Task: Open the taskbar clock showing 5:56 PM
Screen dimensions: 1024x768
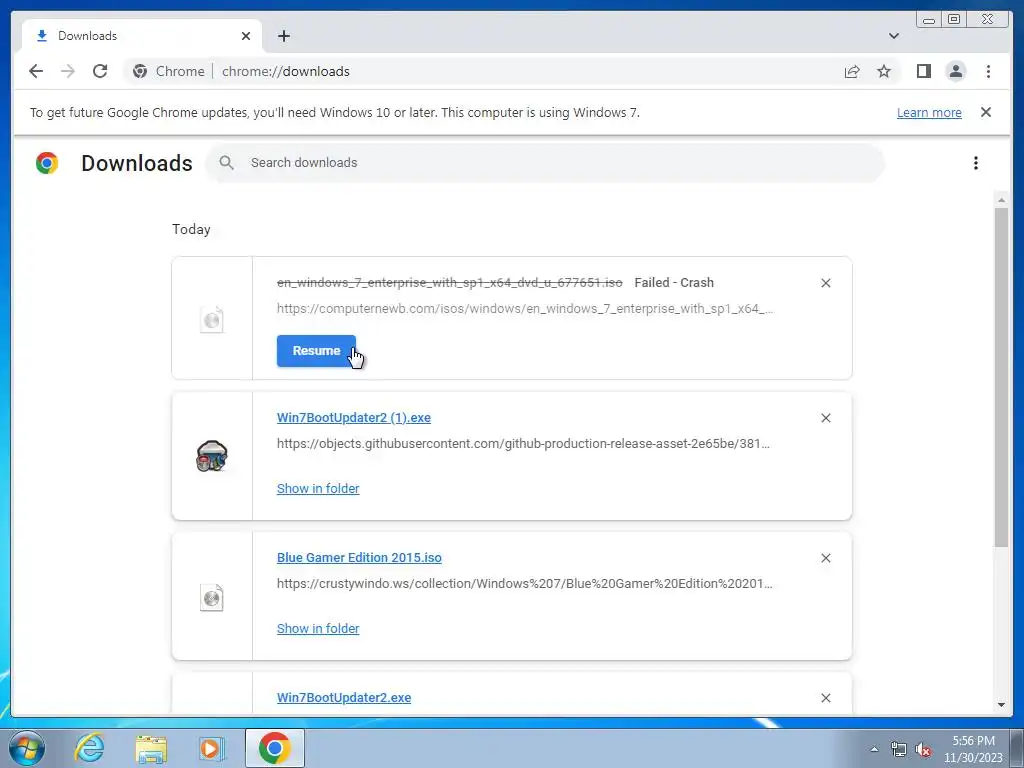Action: coord(973,749)
